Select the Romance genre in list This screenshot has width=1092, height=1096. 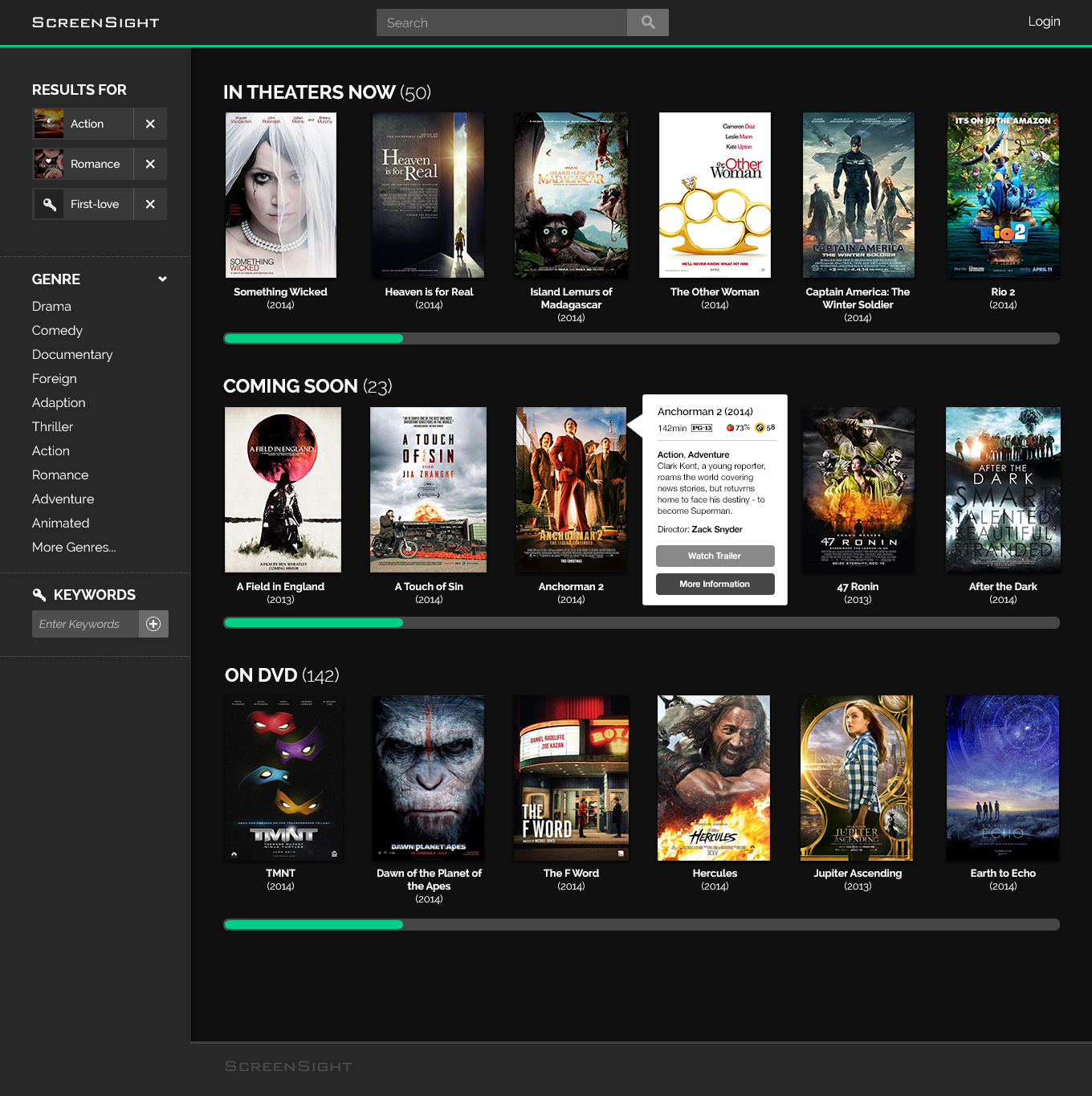[60, 475]
